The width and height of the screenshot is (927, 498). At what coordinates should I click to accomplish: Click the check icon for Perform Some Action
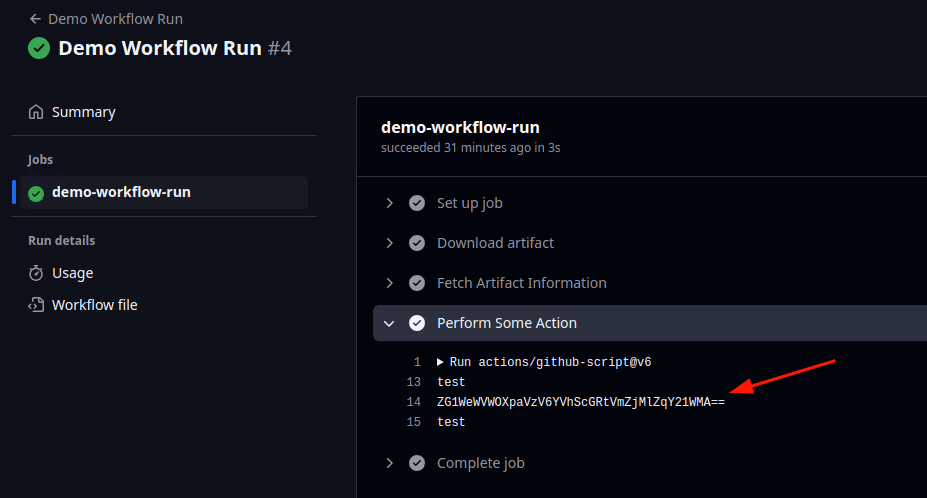pyautogui.click(x=417, y=323)
